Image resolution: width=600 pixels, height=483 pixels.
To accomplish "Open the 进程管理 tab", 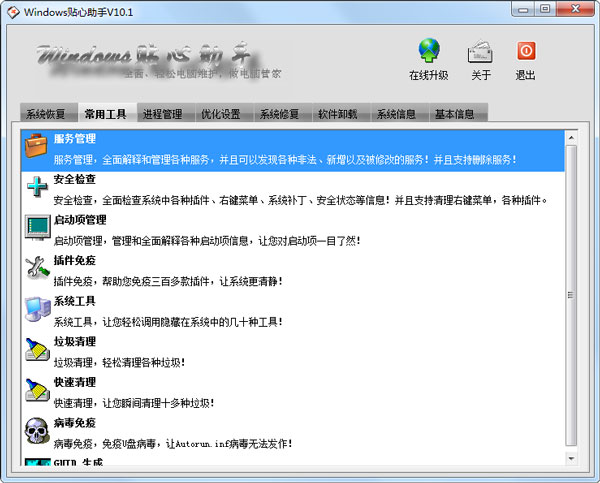I will 166,113.
